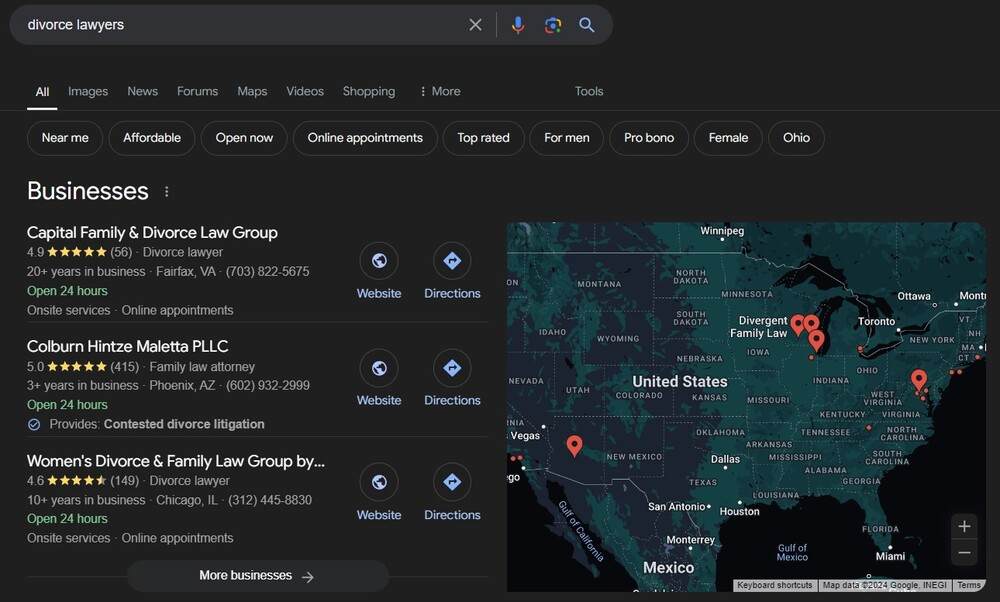Select the map pin in Arizona
Image resolution: width=1000 pixels, height=602 pixels.
coord(574,446)
